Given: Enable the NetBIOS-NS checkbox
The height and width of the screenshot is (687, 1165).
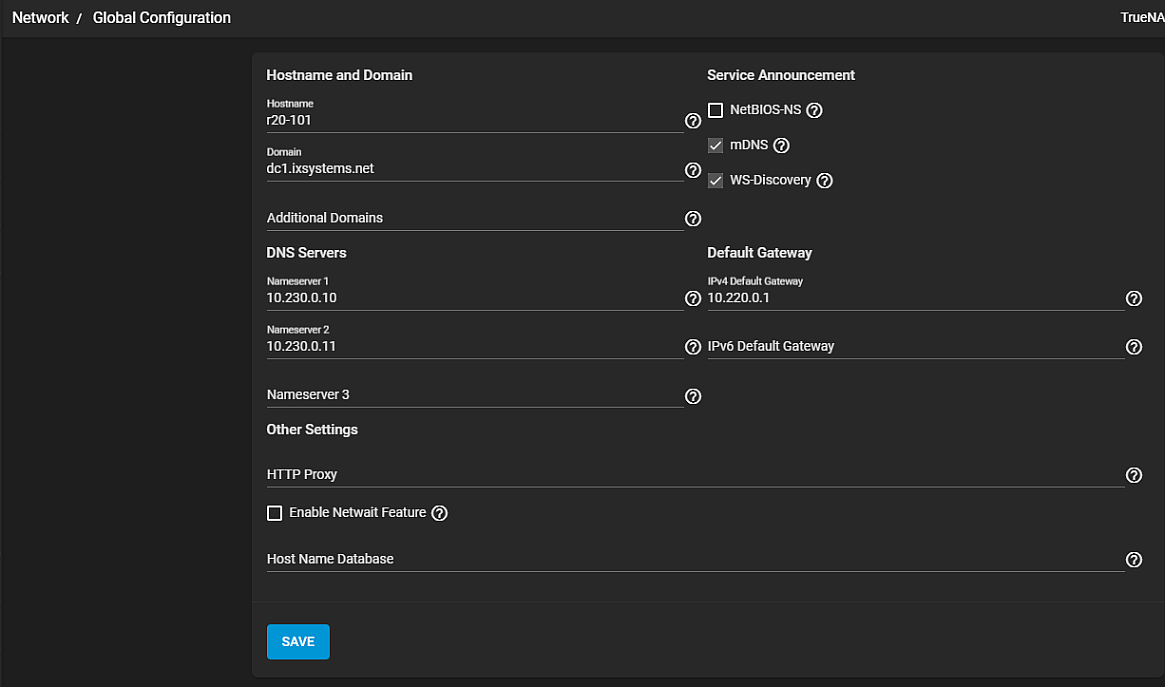Looking at the screenshot, I should pos(716,110).
